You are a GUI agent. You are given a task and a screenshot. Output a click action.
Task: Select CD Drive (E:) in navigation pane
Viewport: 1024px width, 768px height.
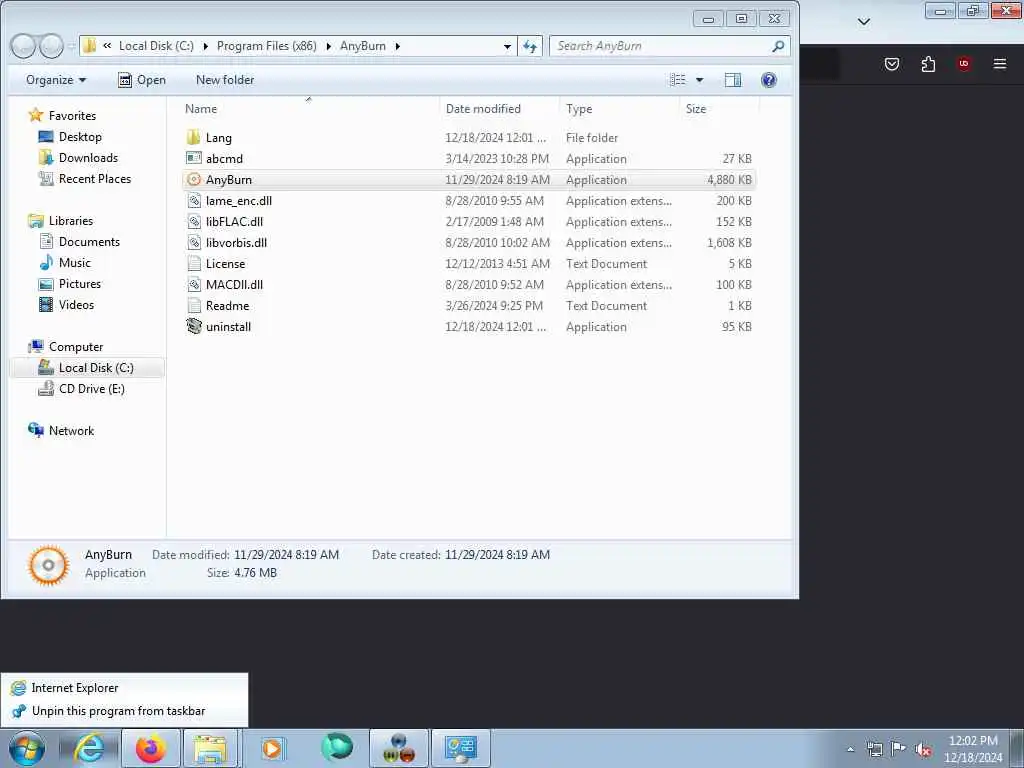[91, 389]
